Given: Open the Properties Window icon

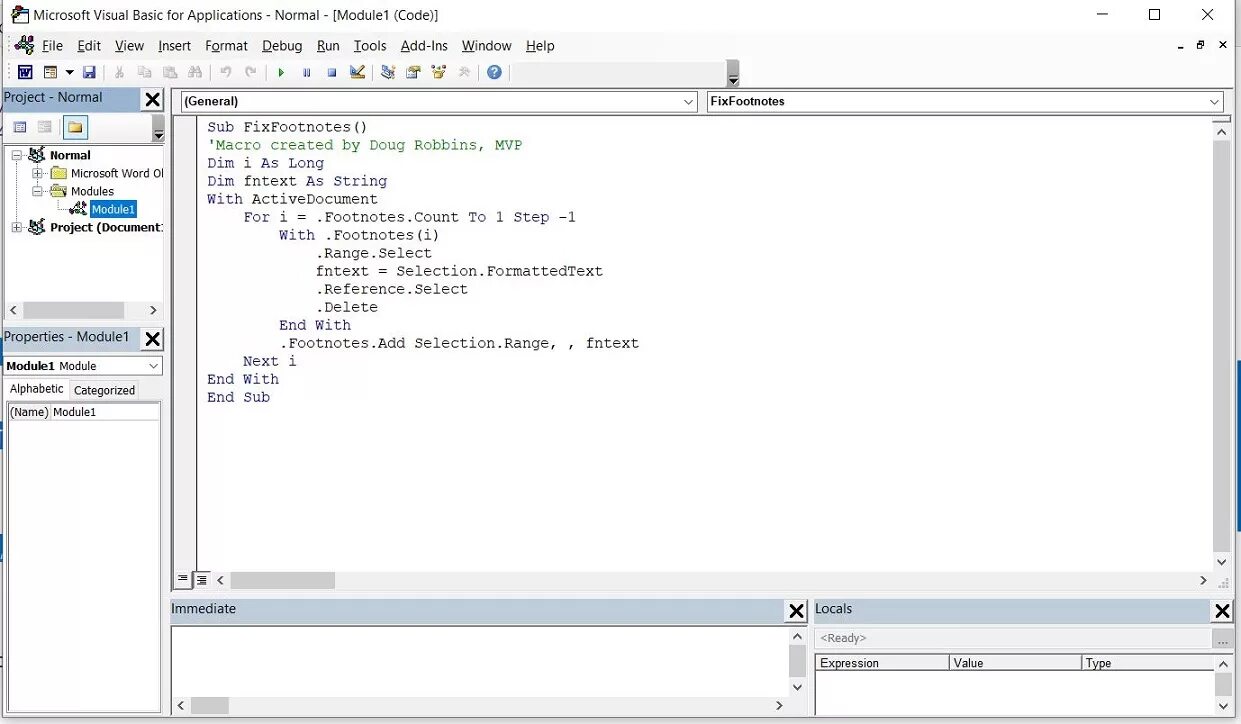Looking at the screenshot, I should click(x=413, y=72).
